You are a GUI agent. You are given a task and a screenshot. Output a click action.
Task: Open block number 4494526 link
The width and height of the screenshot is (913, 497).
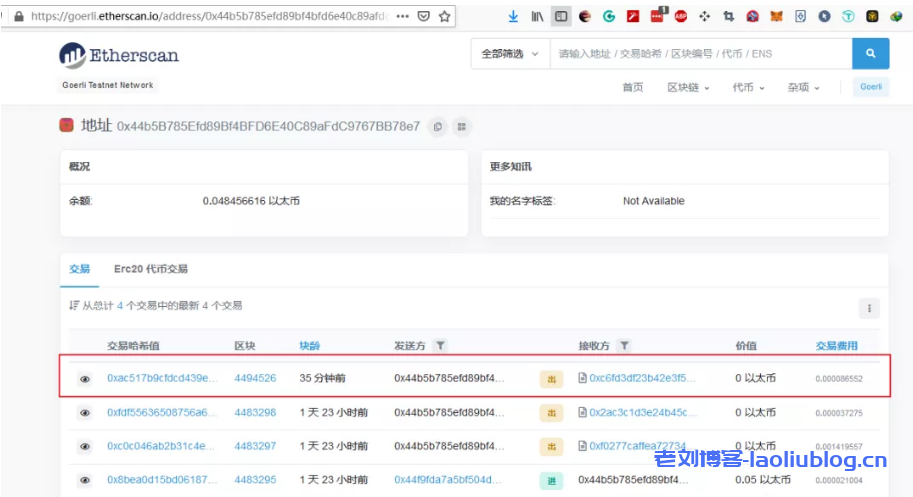pyautogui.click(x=255, y=379)
